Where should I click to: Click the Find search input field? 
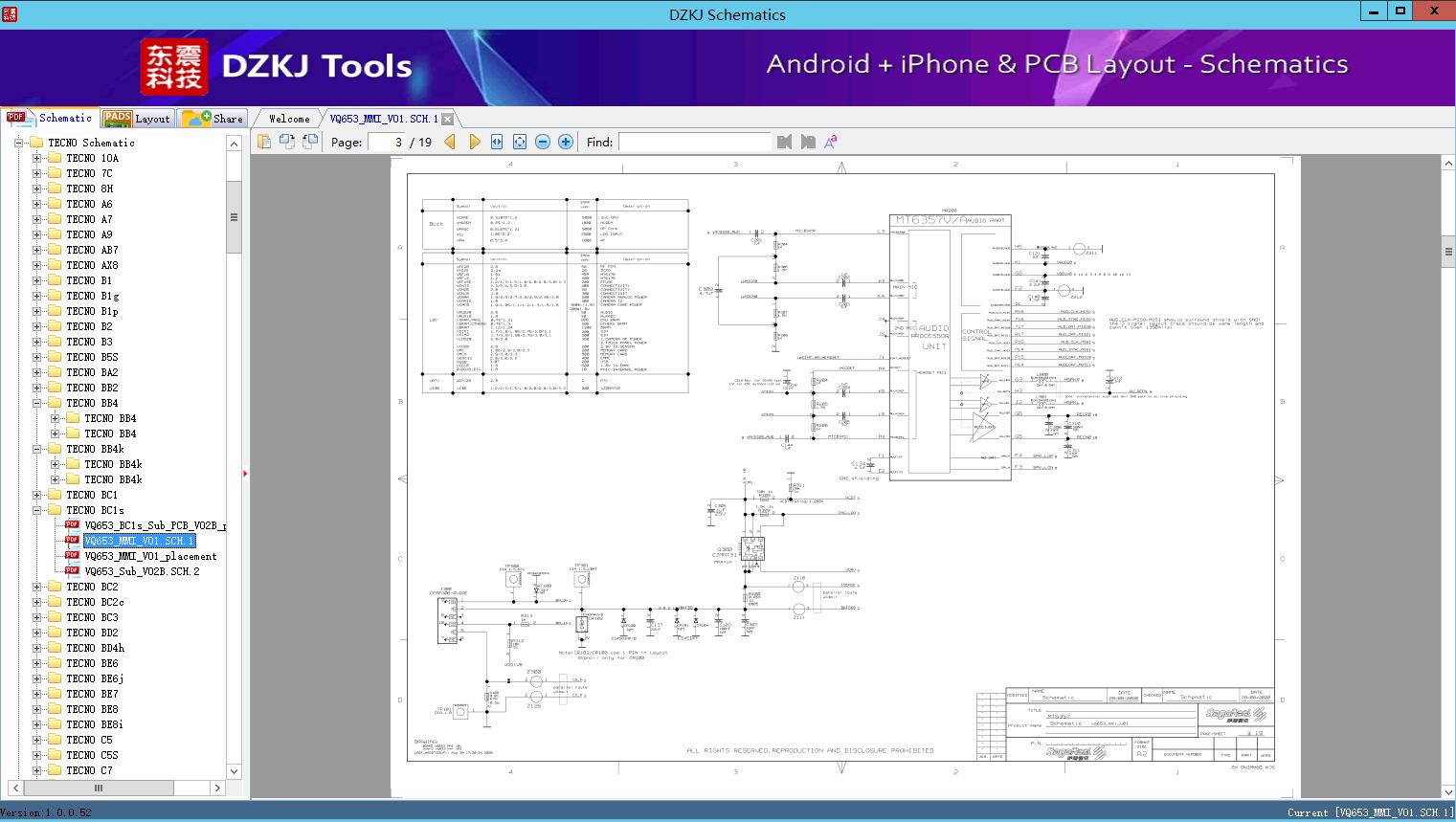694,142
